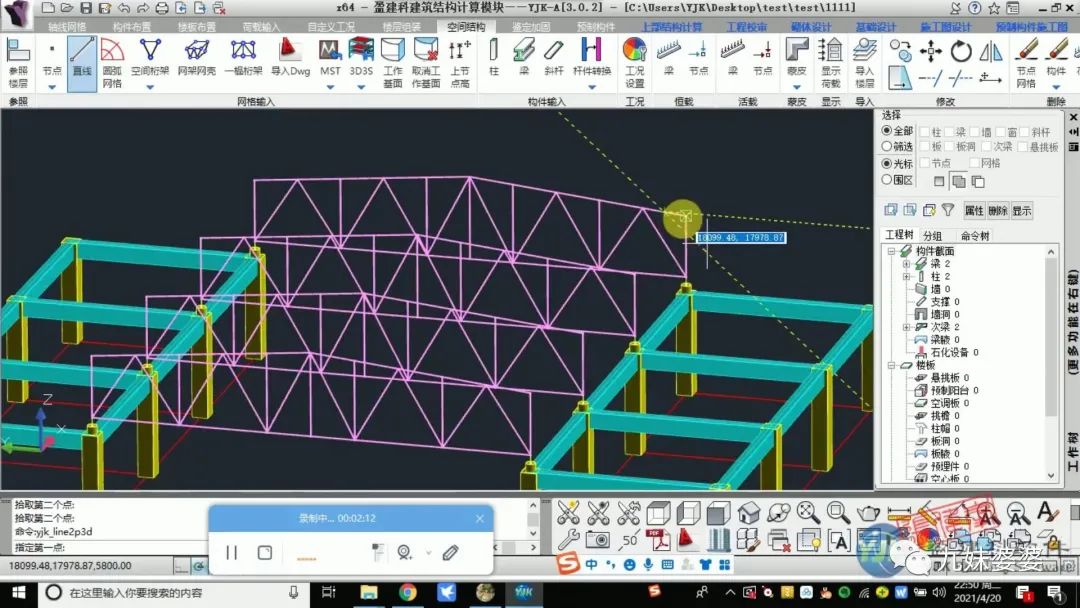Viewport: 1080px width, 608px height.
Task: Open the dropdown arrow under 蒙皮
Action: [796, 87]
